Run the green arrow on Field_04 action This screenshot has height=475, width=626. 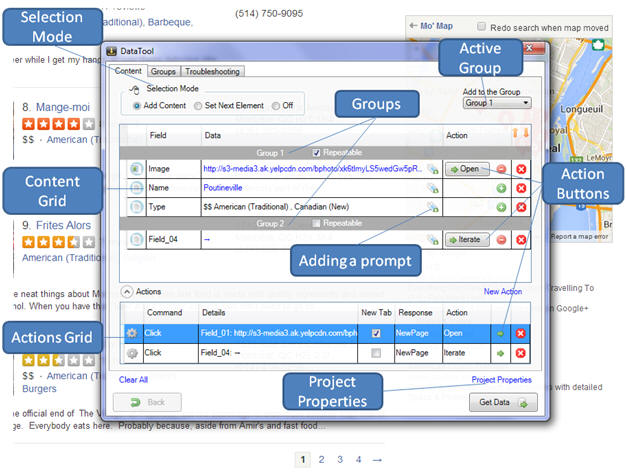point(502,353)
